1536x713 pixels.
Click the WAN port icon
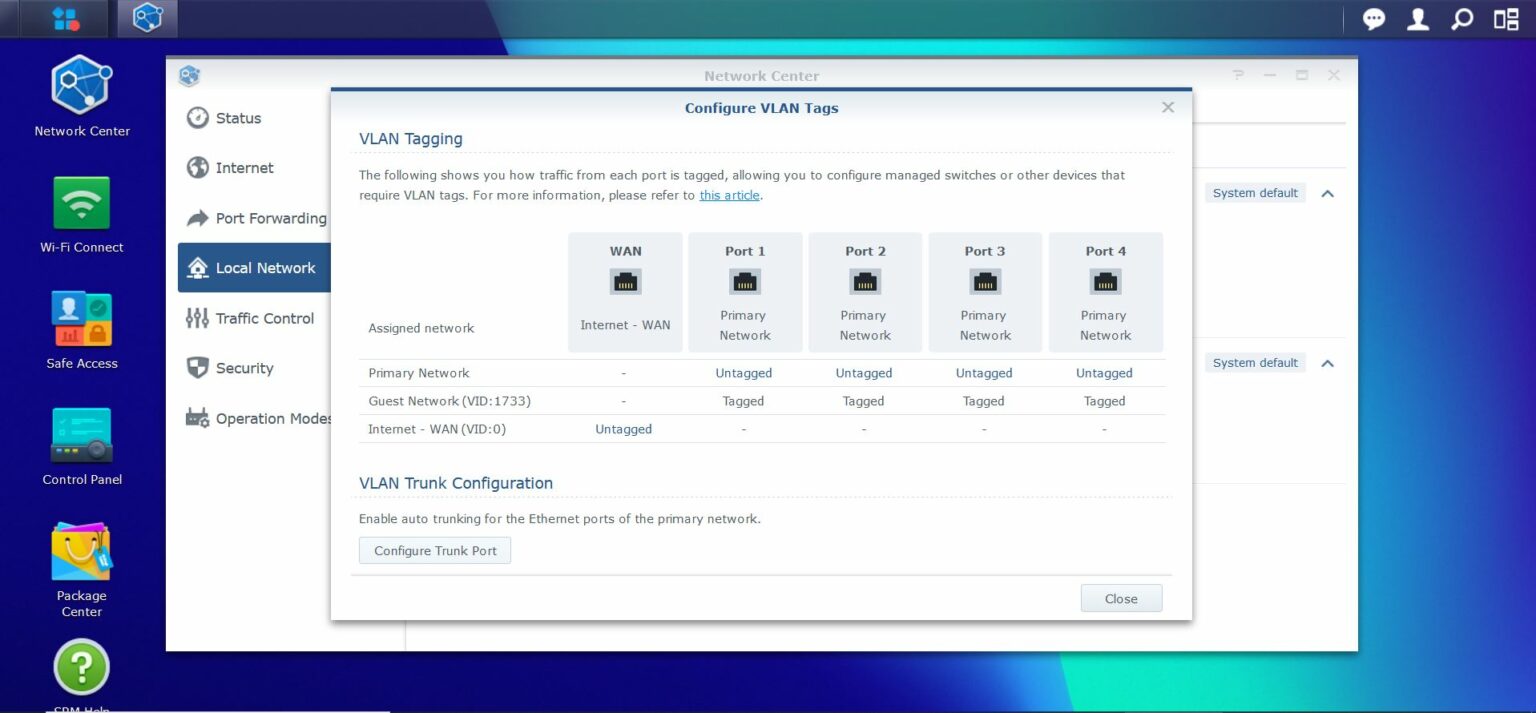[x=626, y=282]
